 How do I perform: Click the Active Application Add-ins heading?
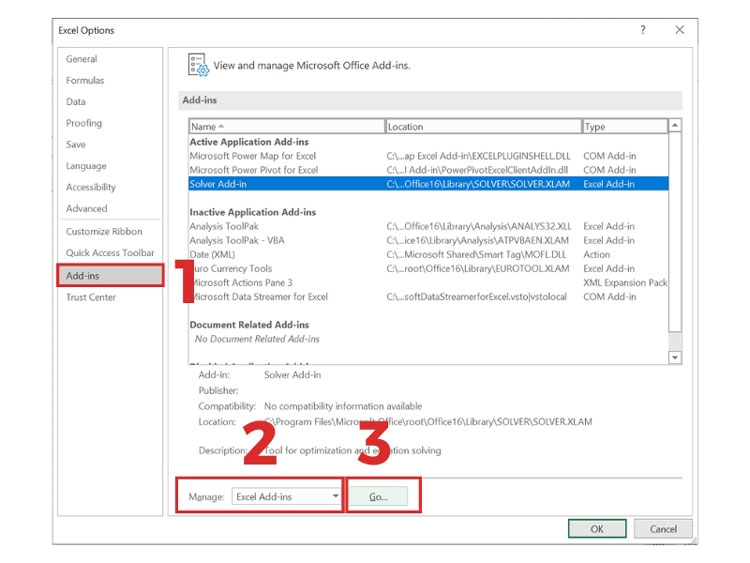(x=249, y=142)
